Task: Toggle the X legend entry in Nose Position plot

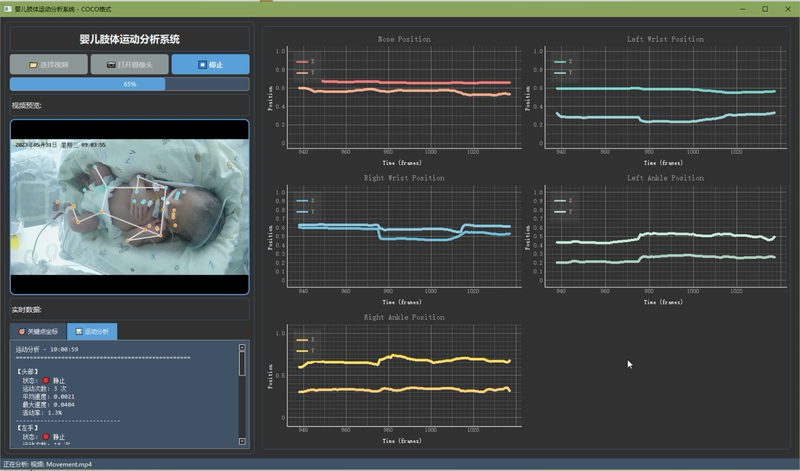Action: [306, 61]
